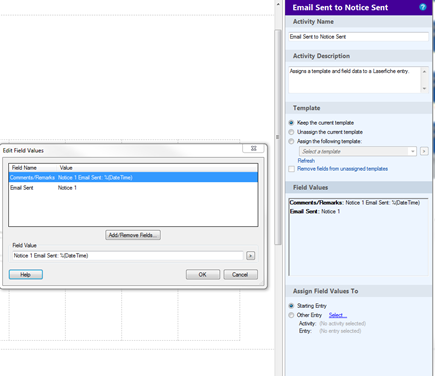The width and height of the screenshot is (435, 376).
Task: Open token menu beside Field Value box
Action: (x=250, y=256)
